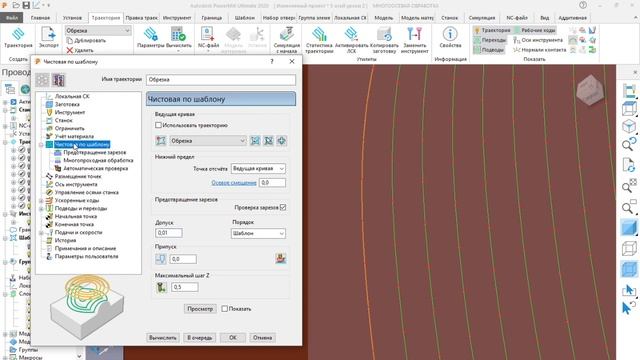
Task: Expand Подачи и скорости tree node
Action: [x=41, y=233]
